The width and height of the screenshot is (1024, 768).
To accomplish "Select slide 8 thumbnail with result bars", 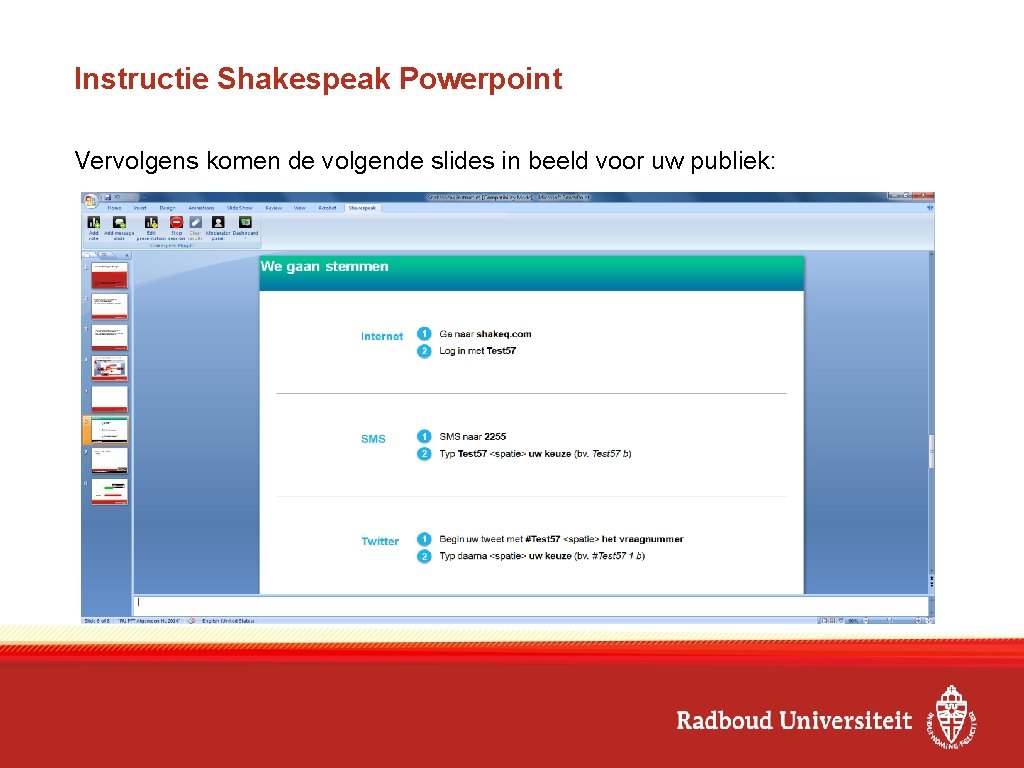I will (x=110, y=491).
